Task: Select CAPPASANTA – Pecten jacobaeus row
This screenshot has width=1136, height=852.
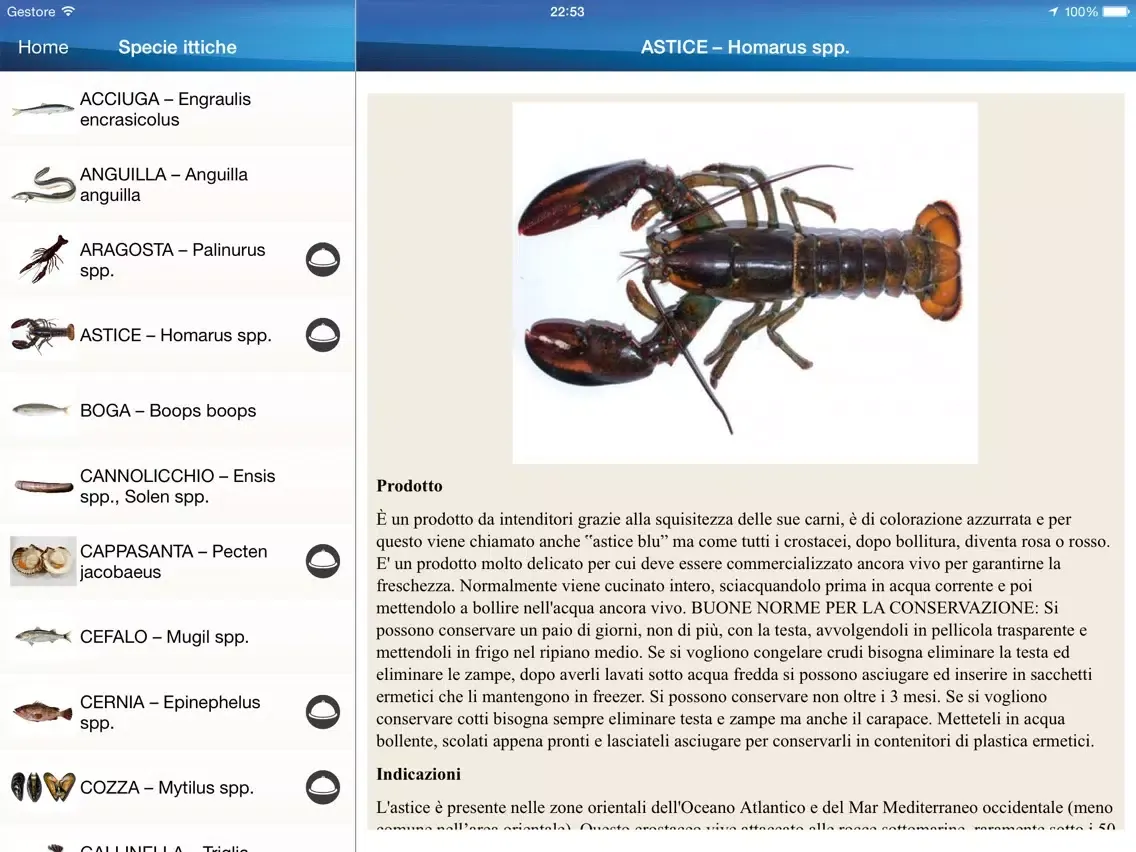Action: pos(178,561)
